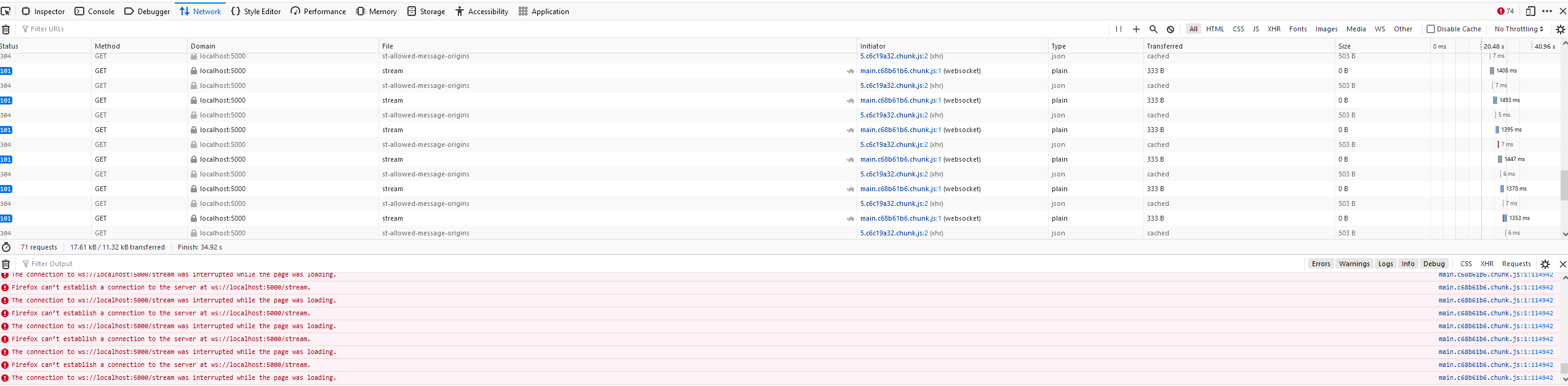Image resolution: width=1568 pixels, height=386 pixels.
Task: Click lock icon on 1408 ms stream row
Action: pyautogui.click(x=194, y=71)
